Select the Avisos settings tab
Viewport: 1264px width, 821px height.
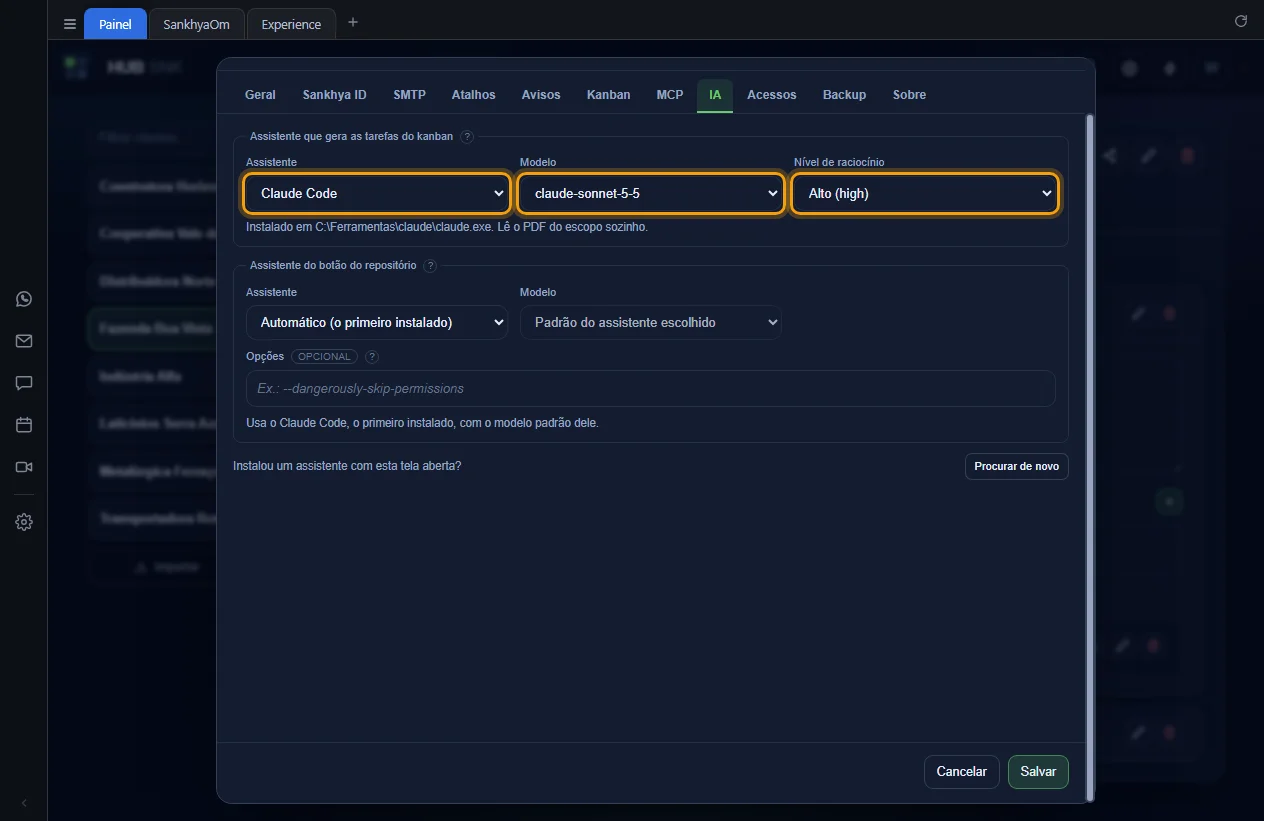[541, 95]
